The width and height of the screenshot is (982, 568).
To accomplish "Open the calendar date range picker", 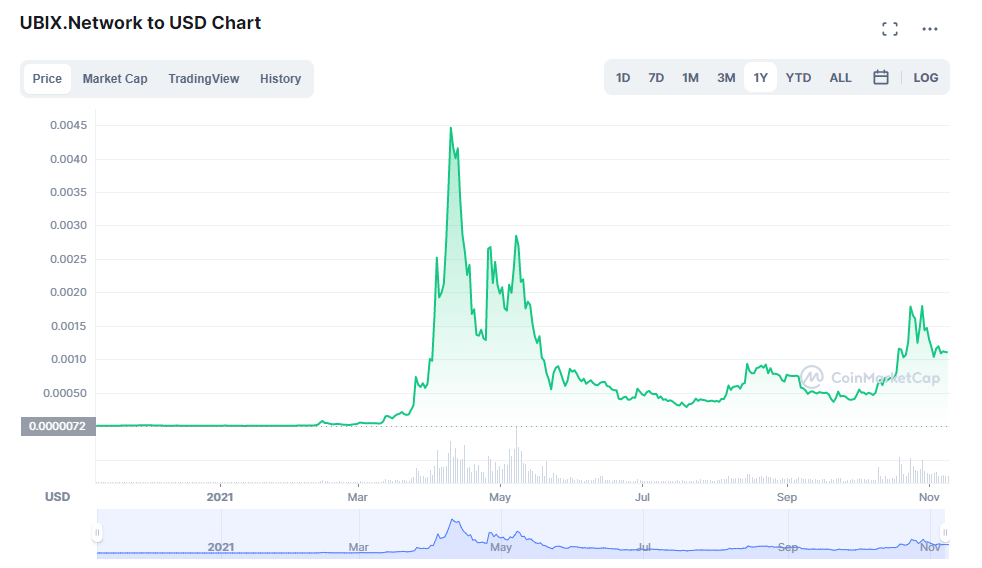I will coord(881,78).
